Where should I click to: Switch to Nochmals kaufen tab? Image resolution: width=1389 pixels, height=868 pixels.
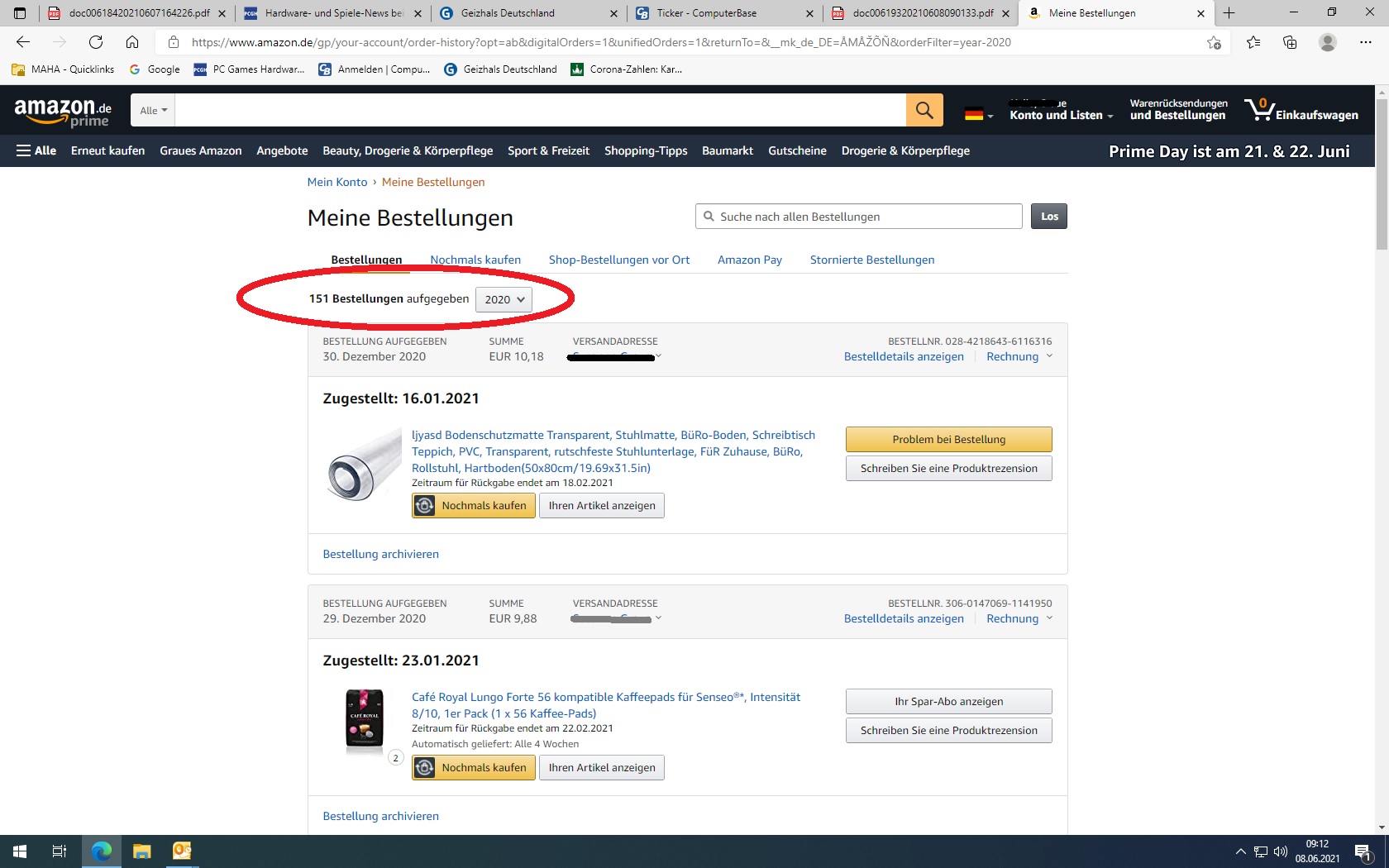point(475,260)
